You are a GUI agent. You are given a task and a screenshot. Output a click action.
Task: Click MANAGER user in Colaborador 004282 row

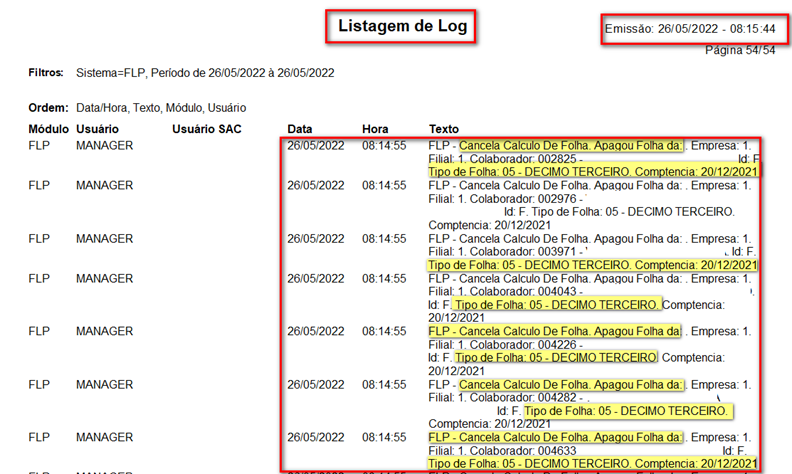pyautogui.click(x=105, y=385)
